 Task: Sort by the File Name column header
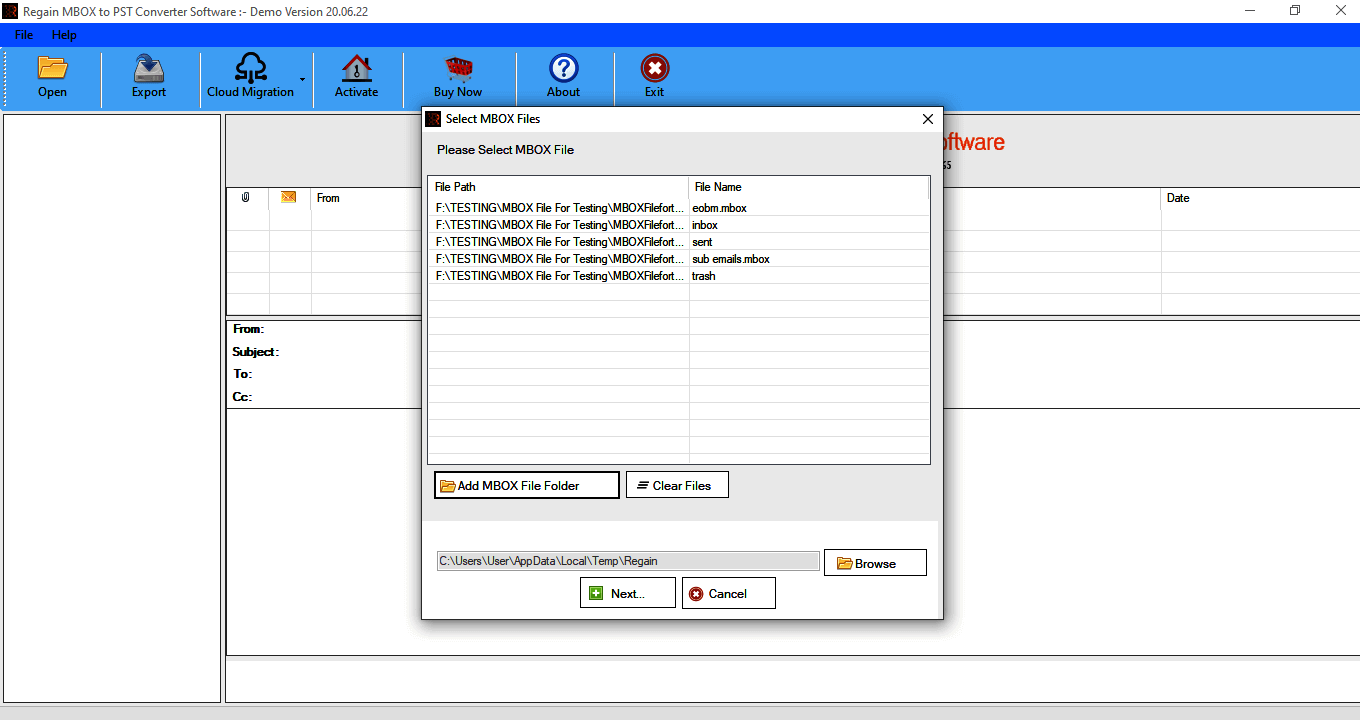[x=809, y=187]
